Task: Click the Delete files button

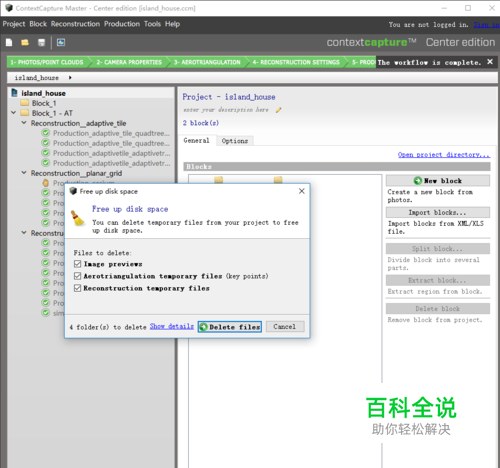Action: (x=230, y=327)
